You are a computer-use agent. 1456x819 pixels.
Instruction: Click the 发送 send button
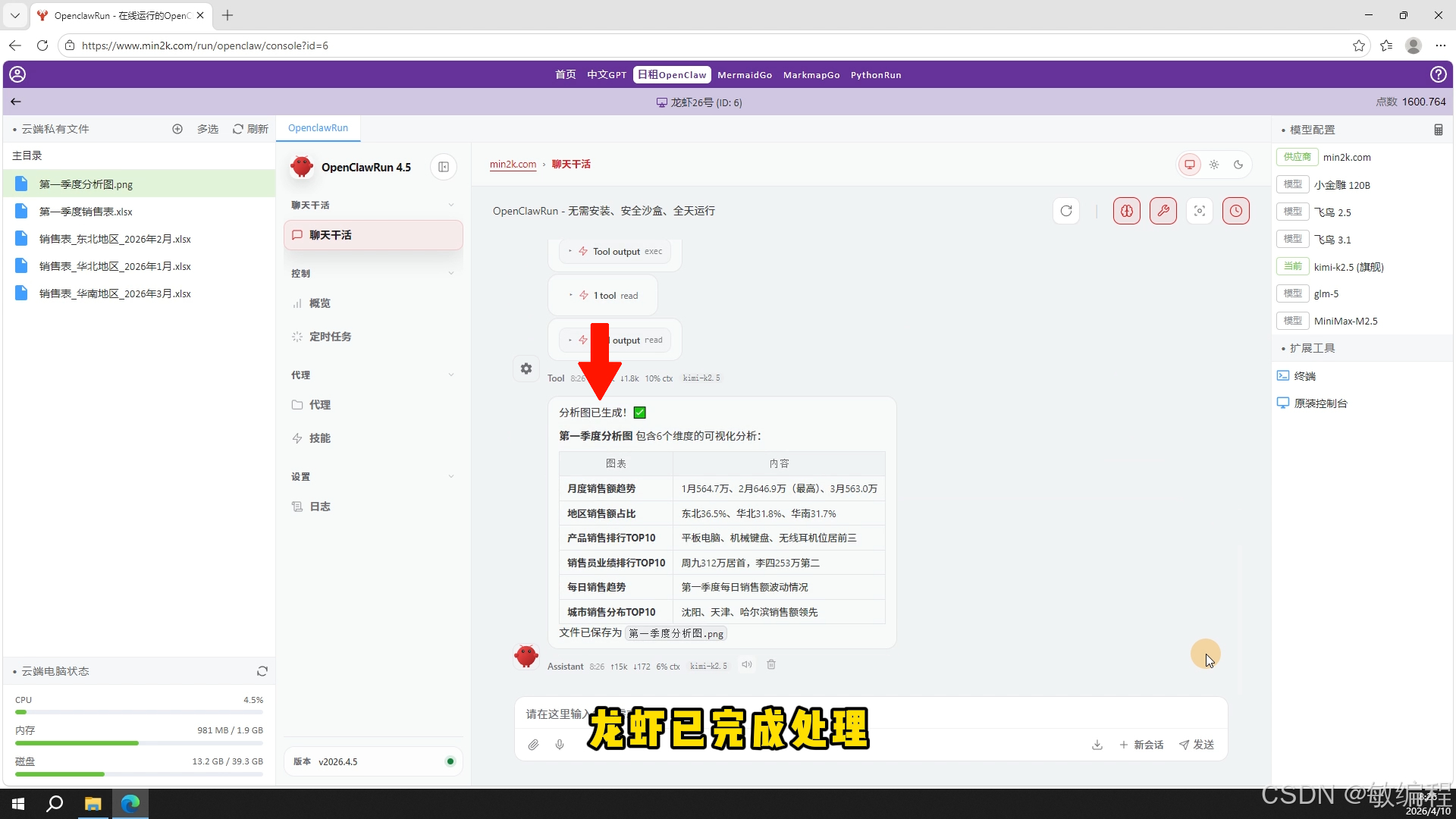coord(1197,745)
